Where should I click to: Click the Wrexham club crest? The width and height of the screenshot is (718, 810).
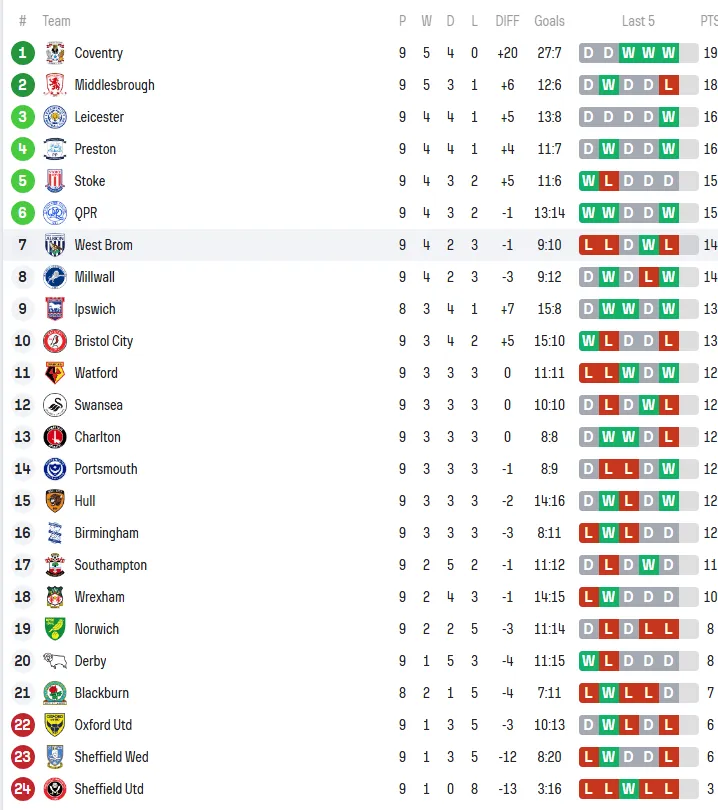[55, 597]
